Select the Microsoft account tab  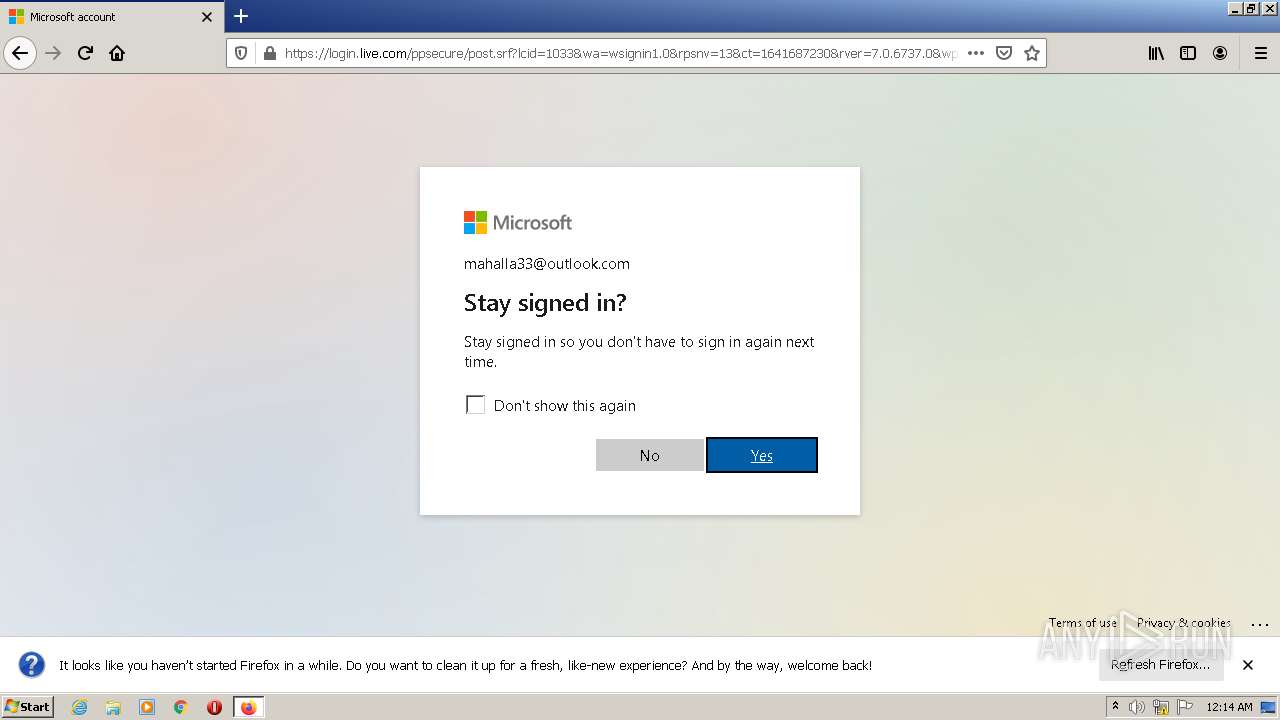(x=111, y=17)
